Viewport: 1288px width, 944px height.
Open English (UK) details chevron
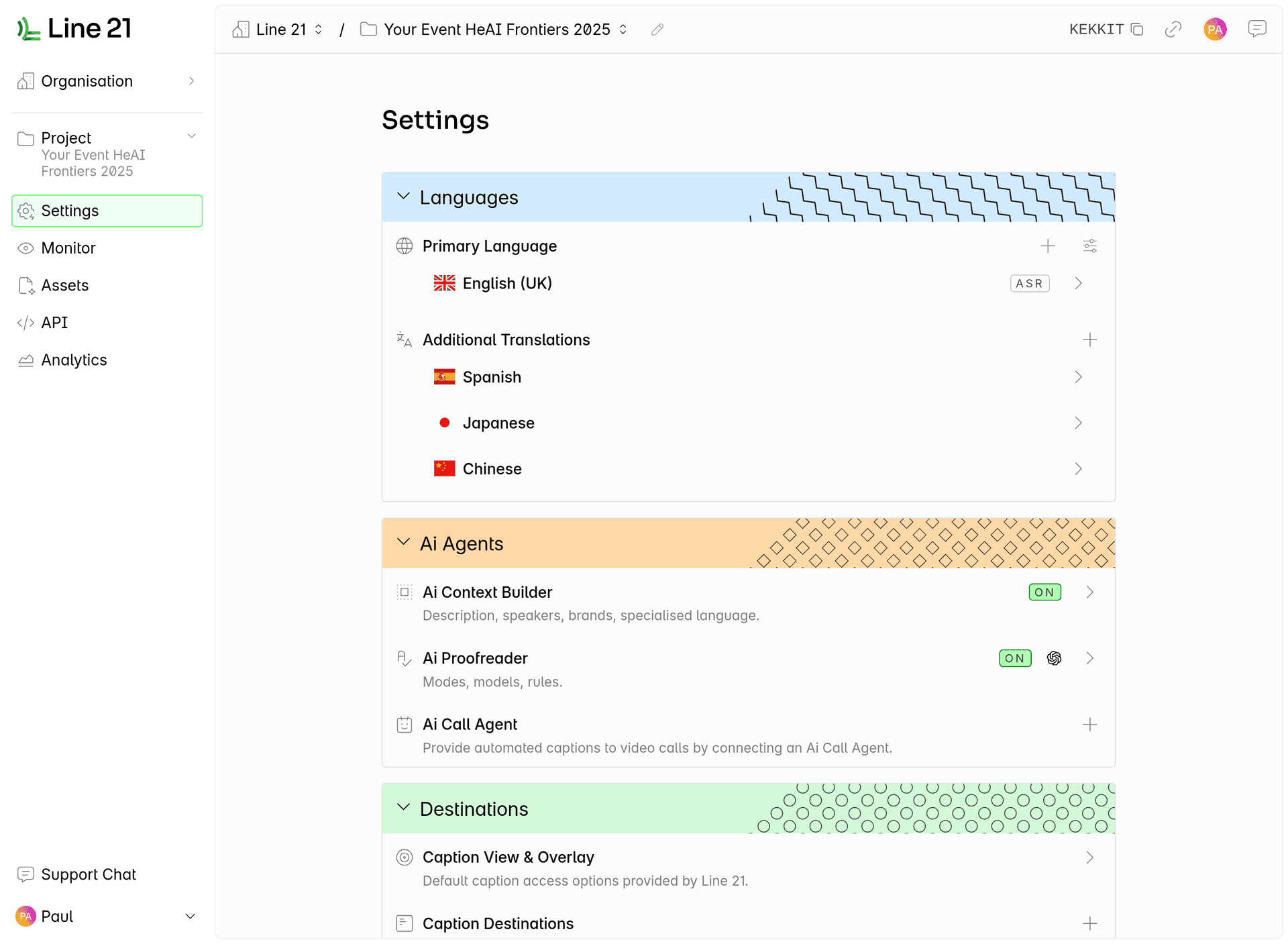click(x=1079, y=283)
